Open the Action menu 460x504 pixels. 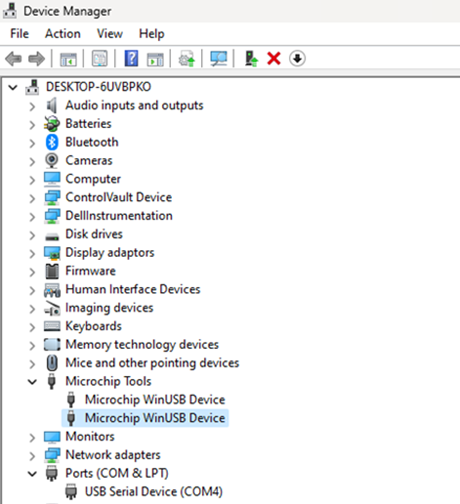(63, 34)
